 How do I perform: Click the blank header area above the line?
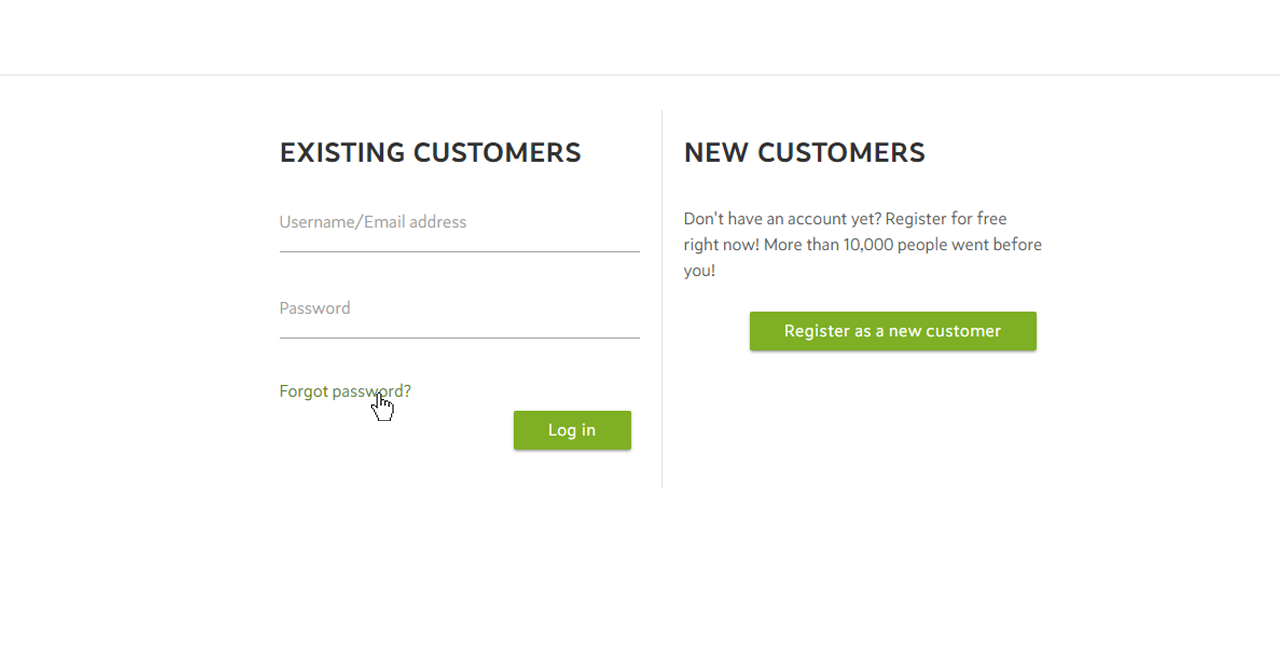coord(640,37)
